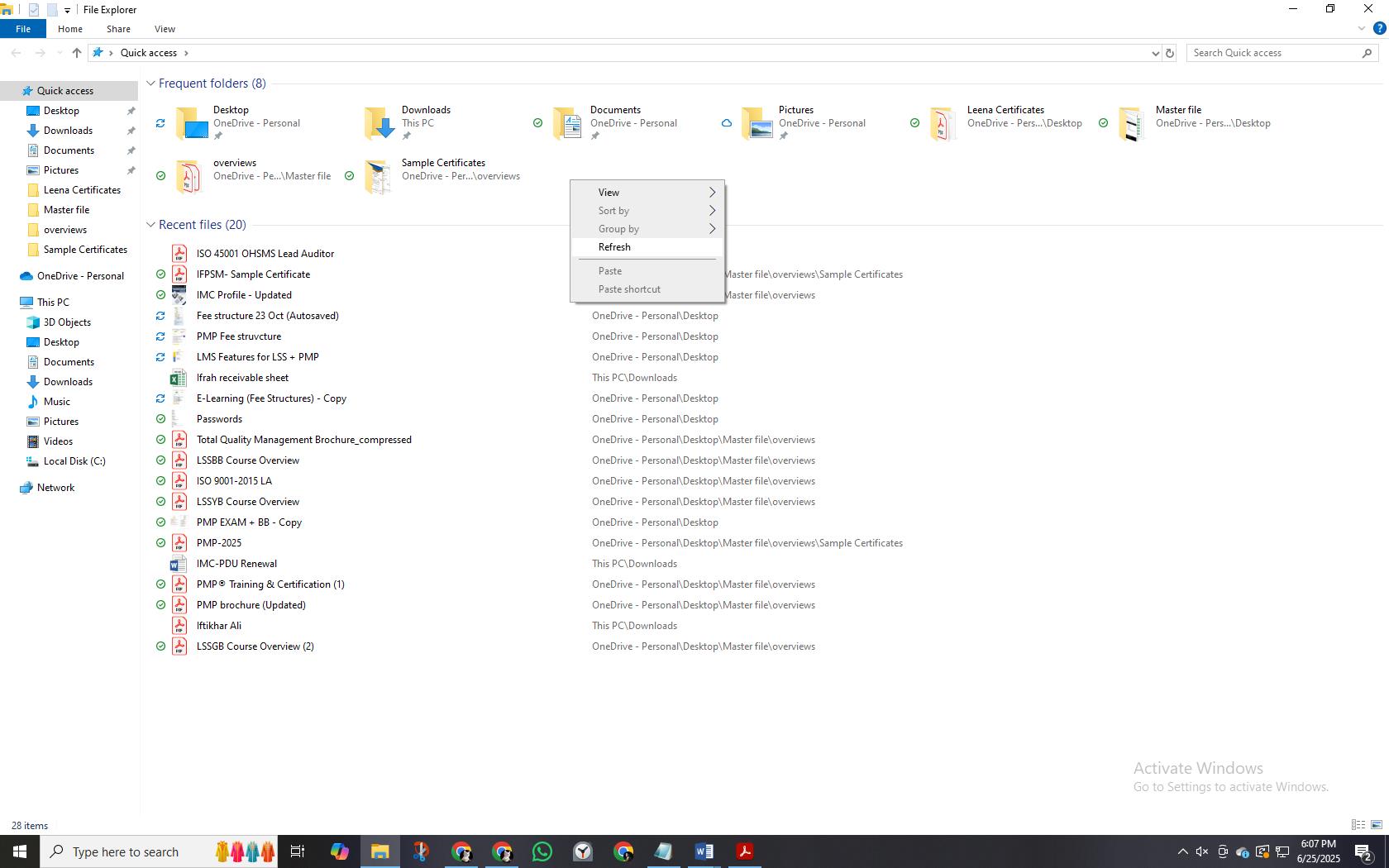This screenshot has height=868, width=1389.
Task: Open the Sort by submenu
Action: pyautogui.click(x=647, y=211)
